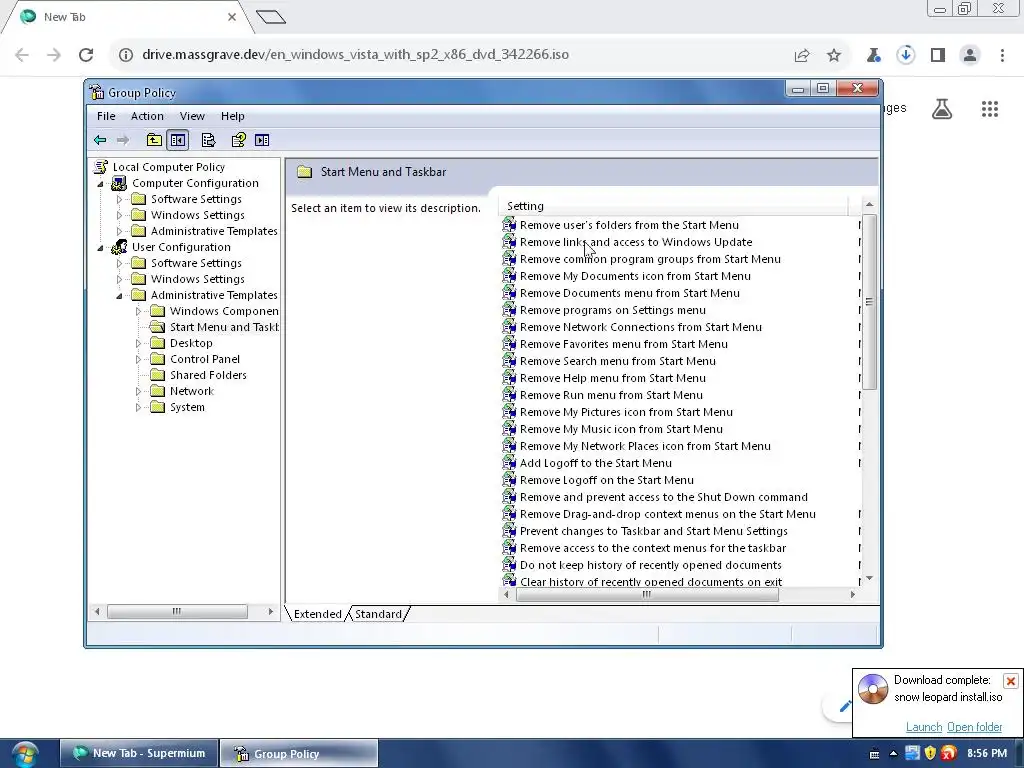
Task: Click the Launch link in download notification
Action: (x=923, y=727)
